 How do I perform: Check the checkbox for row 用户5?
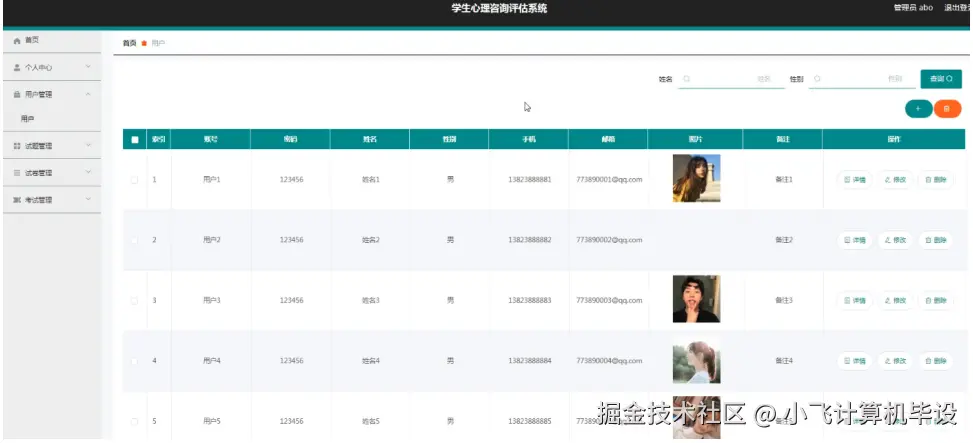pyautogui.click(x=134, y=421)
